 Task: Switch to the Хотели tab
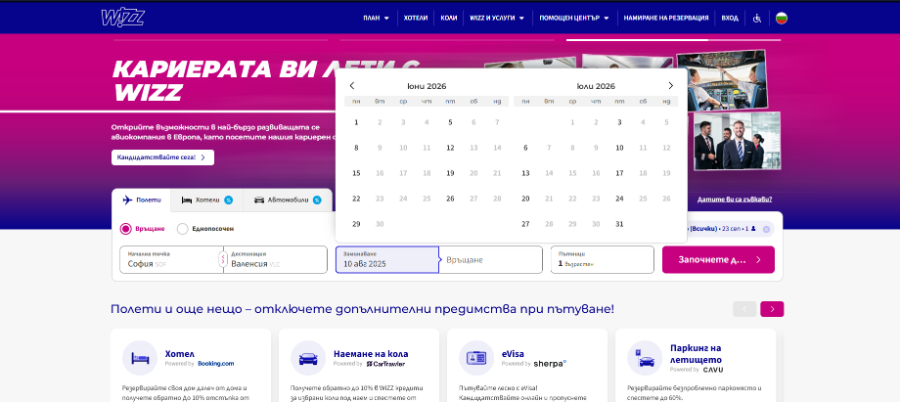[x=207, y=200]
